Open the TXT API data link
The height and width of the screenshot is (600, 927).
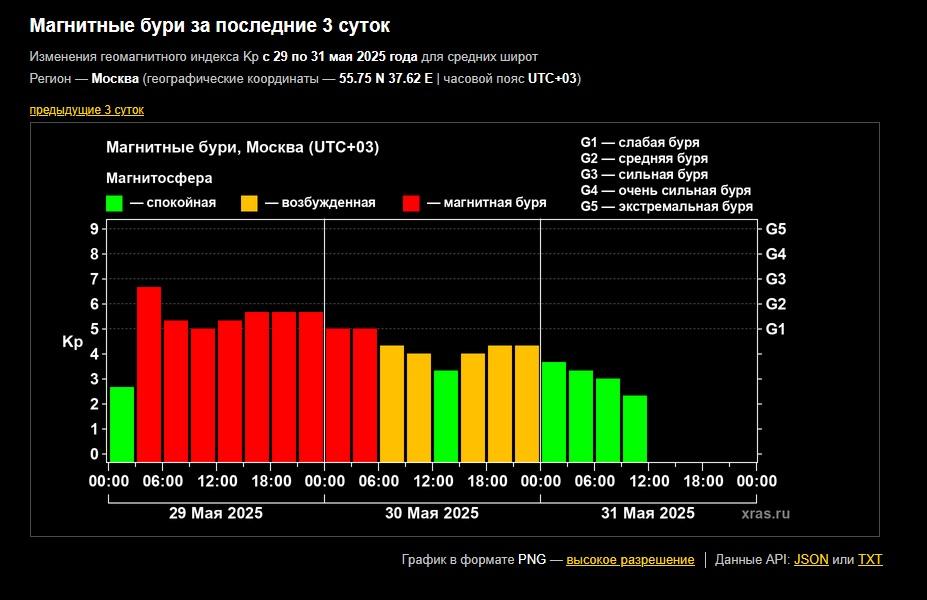[870, 559]
